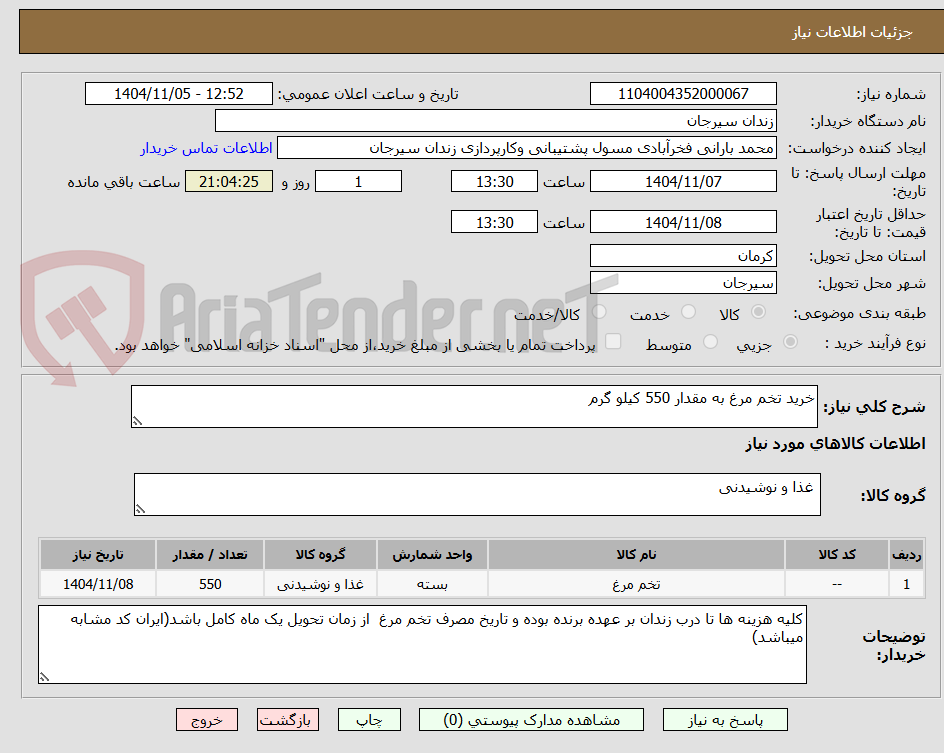944x753 pixels.
Task: Select the خدمت radio button
Action: 688,312
